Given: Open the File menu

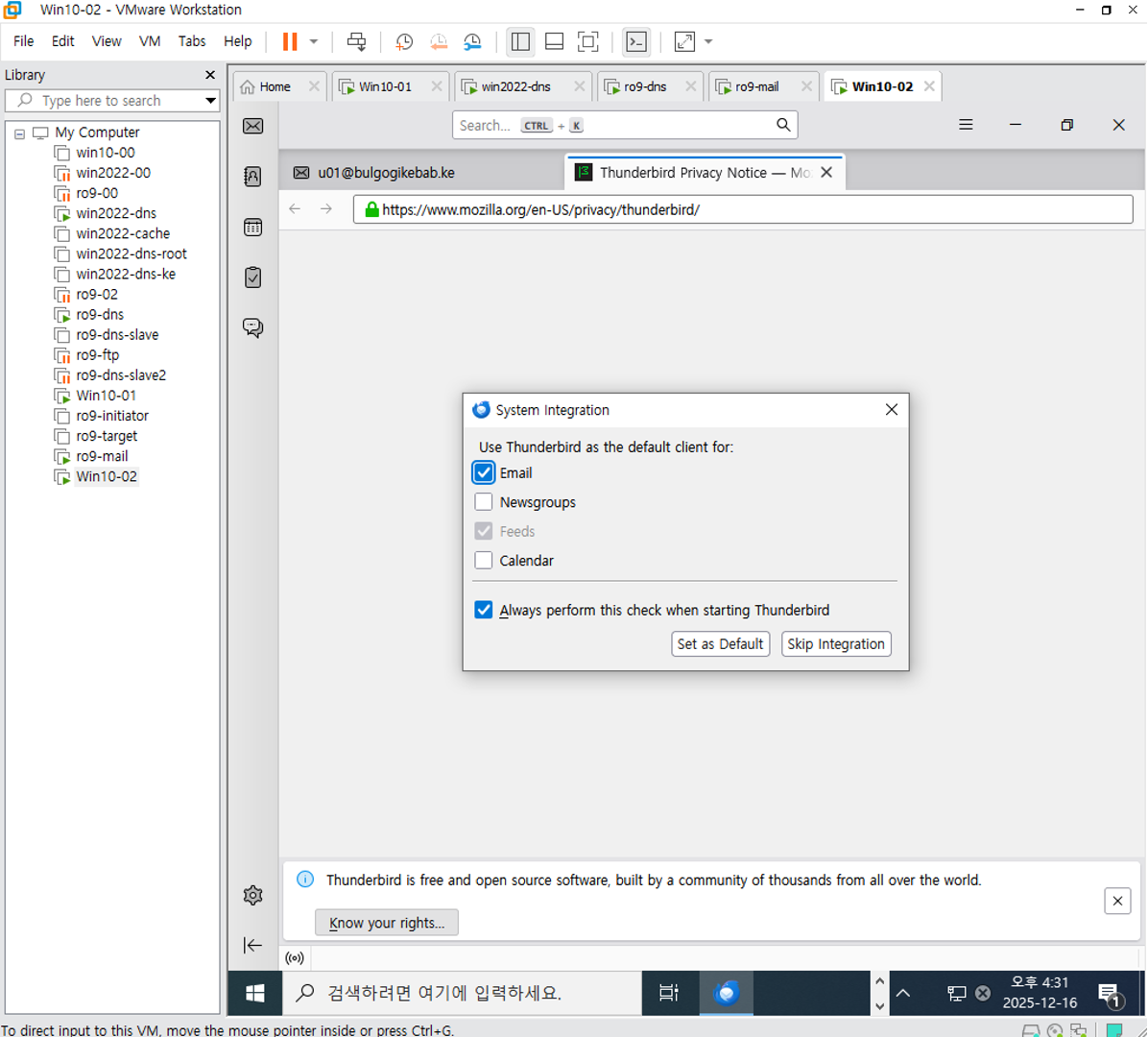Looking at the screenshot, I should 23,41.
